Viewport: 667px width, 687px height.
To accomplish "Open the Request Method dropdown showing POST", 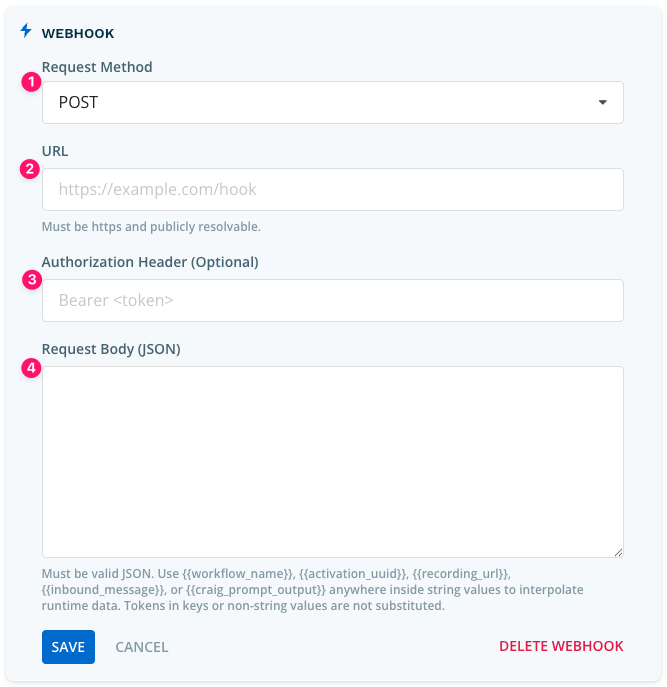I will (333, 103).
